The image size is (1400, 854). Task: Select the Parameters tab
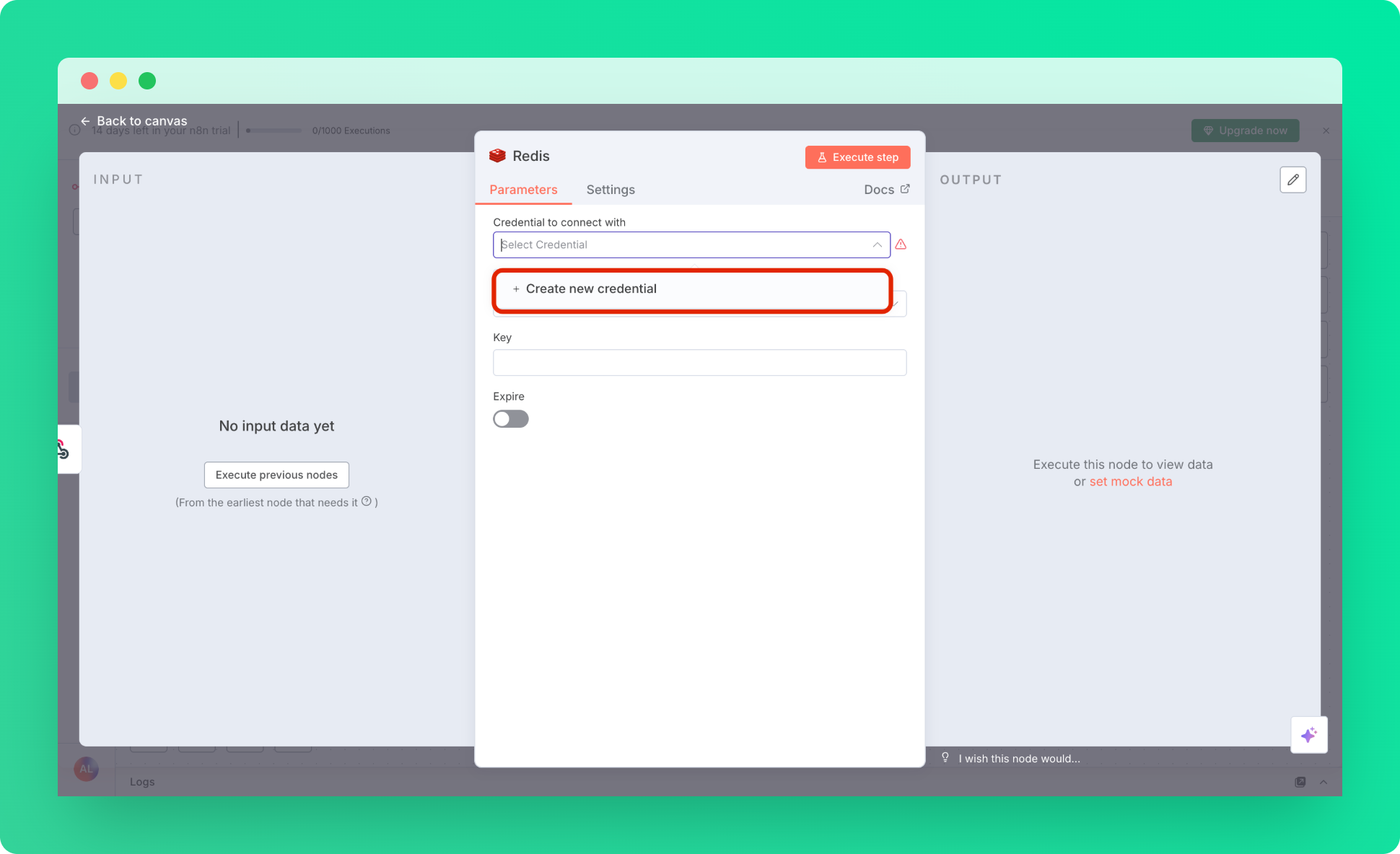pyautogui.click(x=523, y=190)
